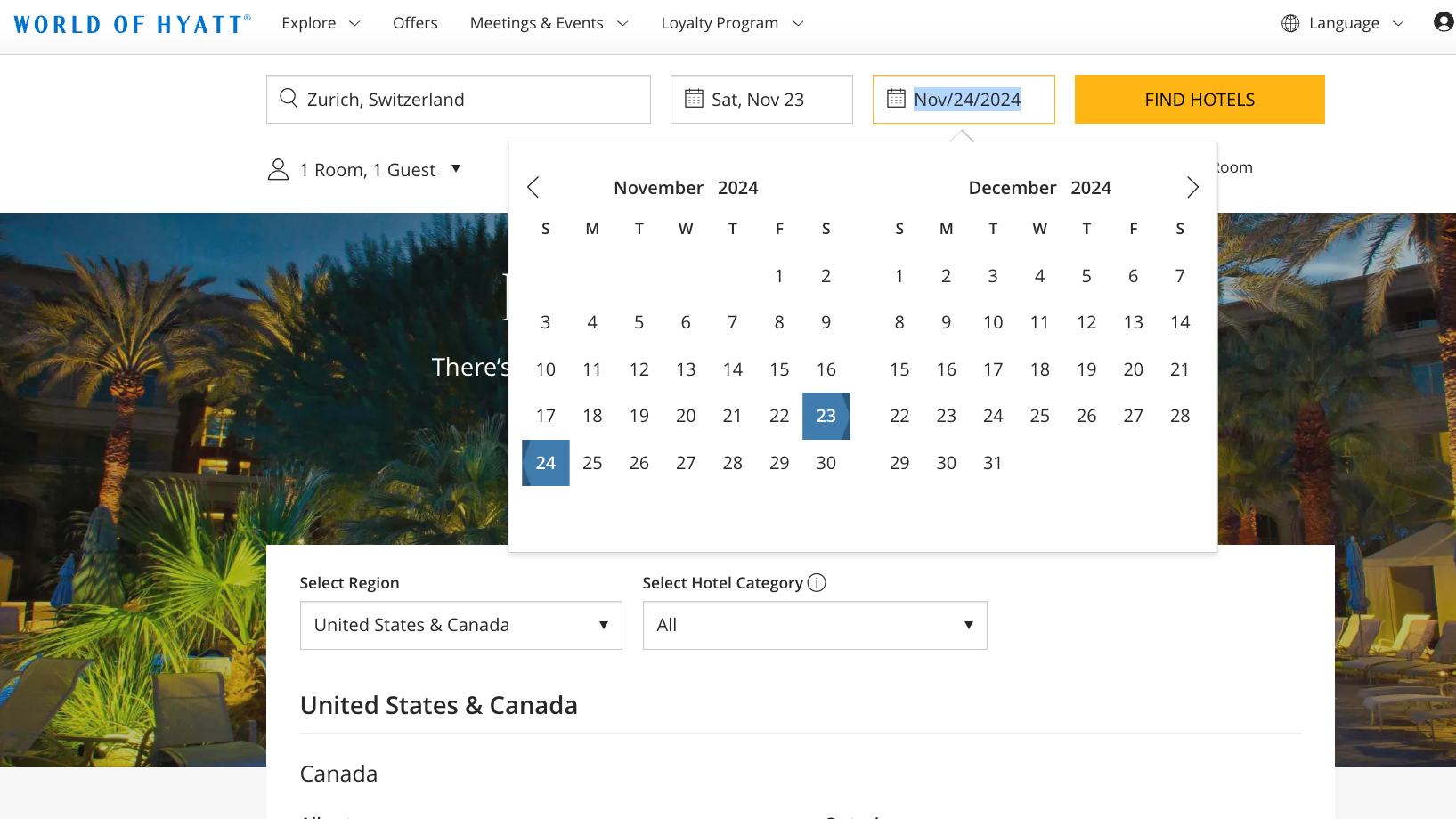Expand the Explore menu

pos(321,23)
